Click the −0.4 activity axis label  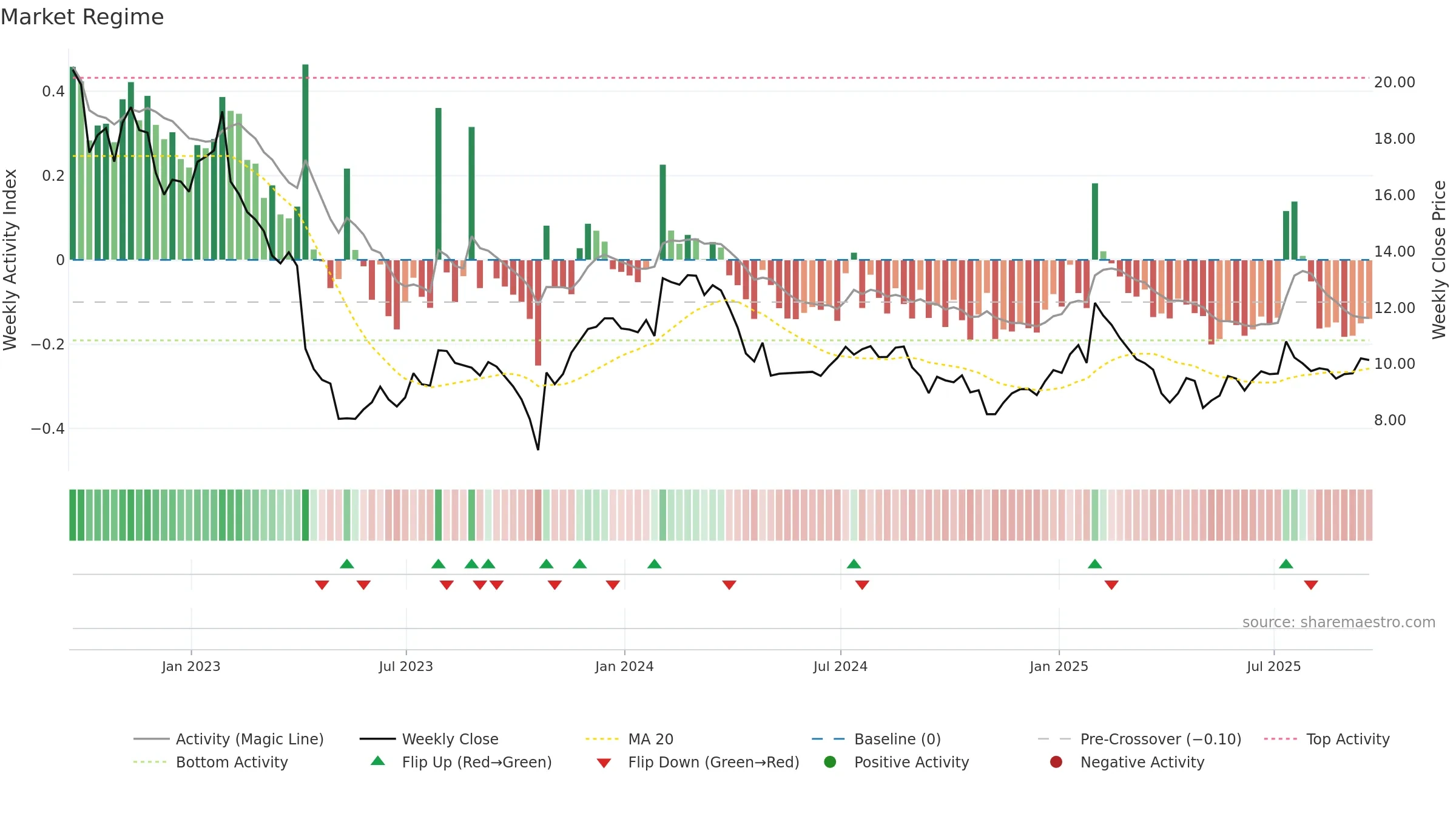pyautogui.click(x=47, y=429)
